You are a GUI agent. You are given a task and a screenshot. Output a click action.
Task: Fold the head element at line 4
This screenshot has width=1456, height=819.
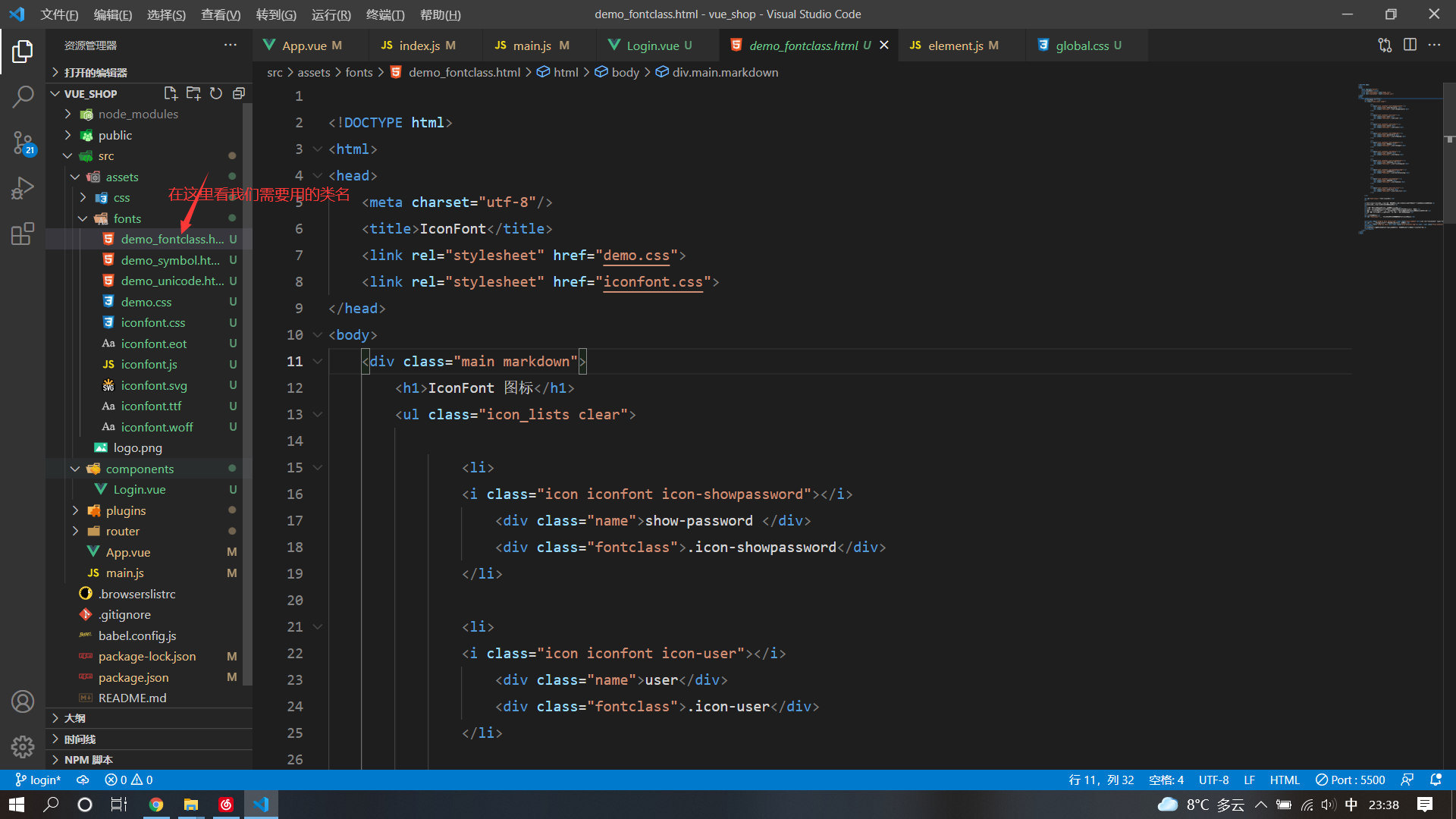(x=318, y=176)
